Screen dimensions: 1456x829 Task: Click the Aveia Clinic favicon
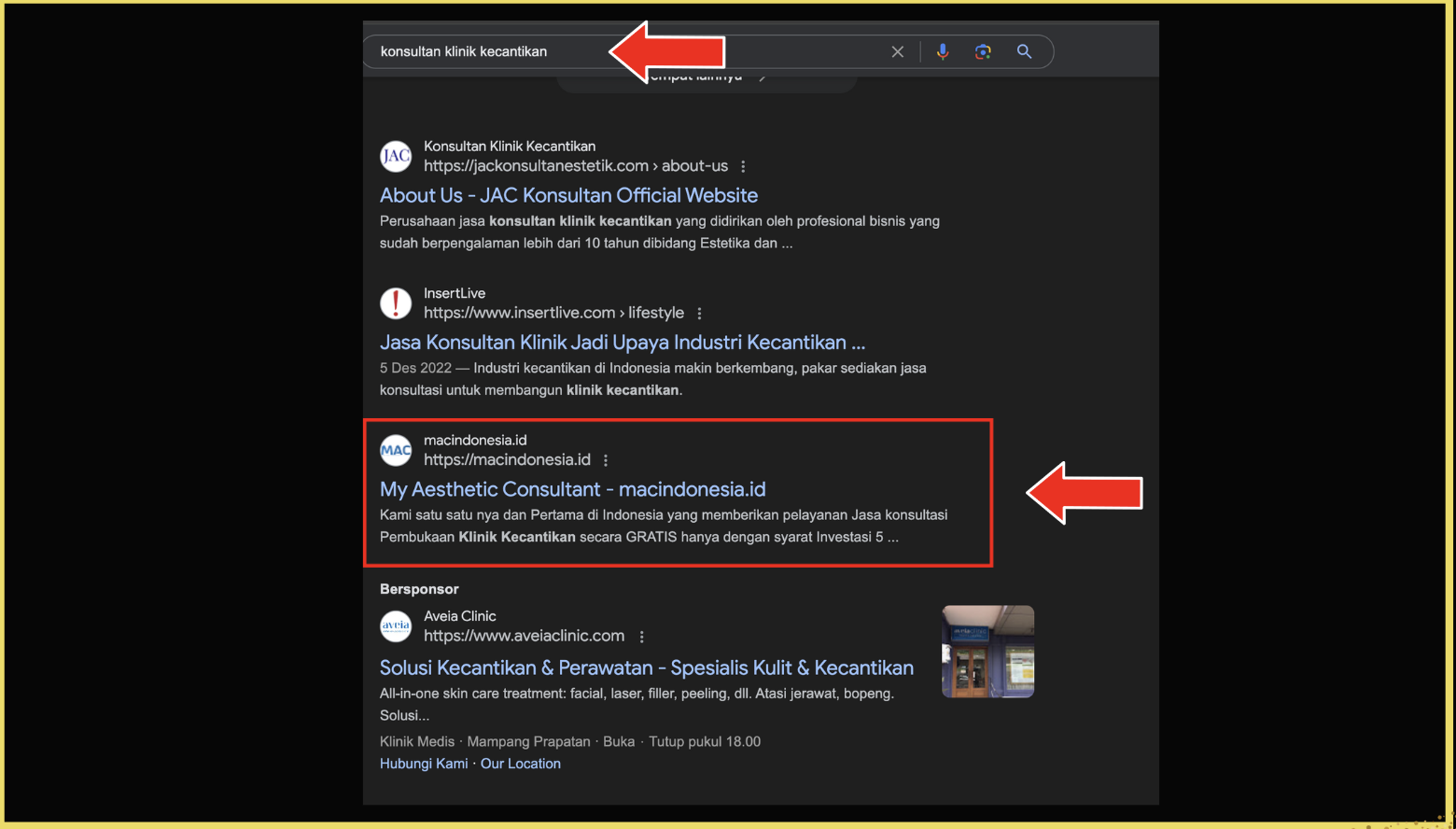point(396,625)
